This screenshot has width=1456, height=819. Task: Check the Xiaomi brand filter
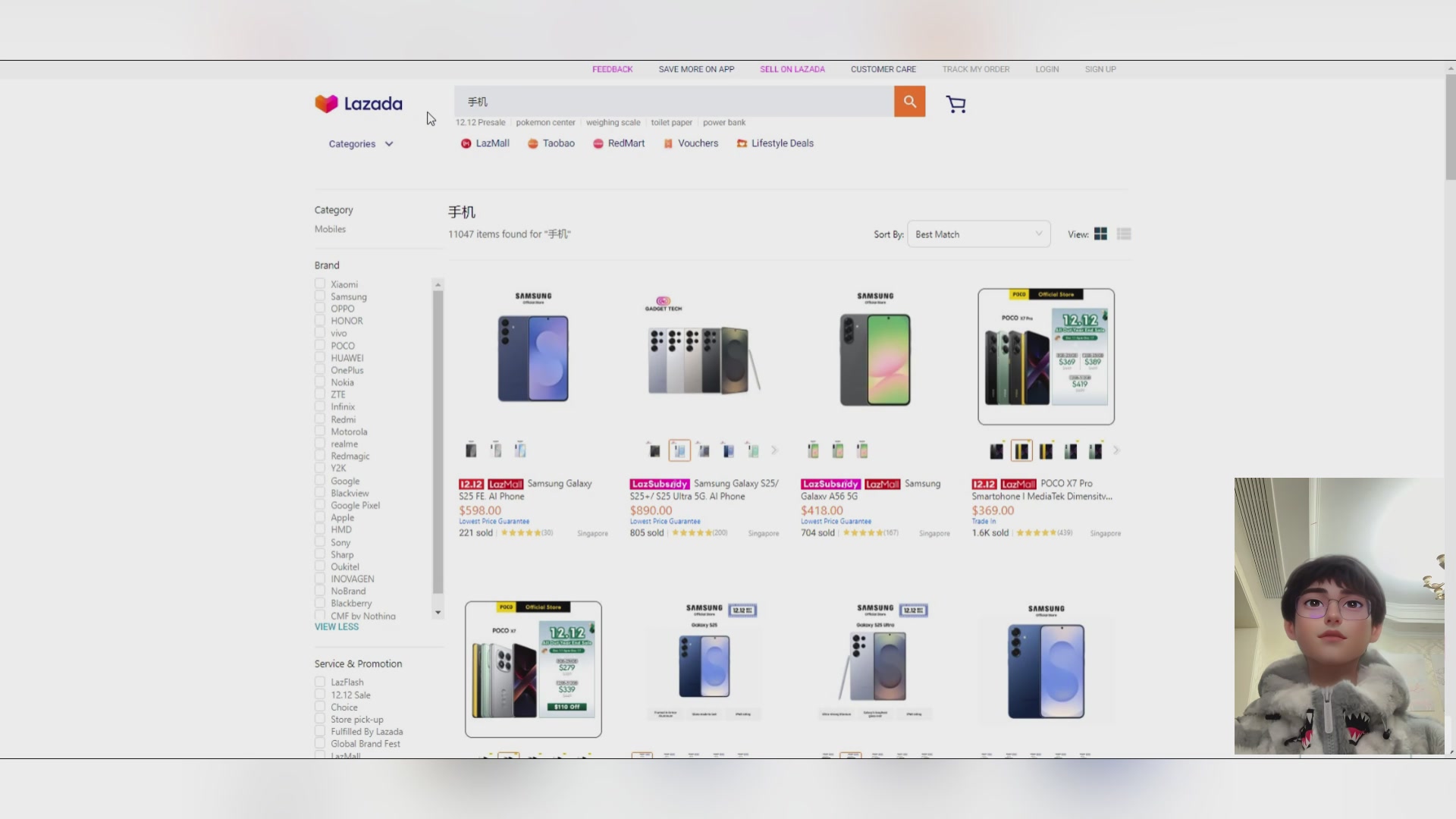(x=320, y=284)
